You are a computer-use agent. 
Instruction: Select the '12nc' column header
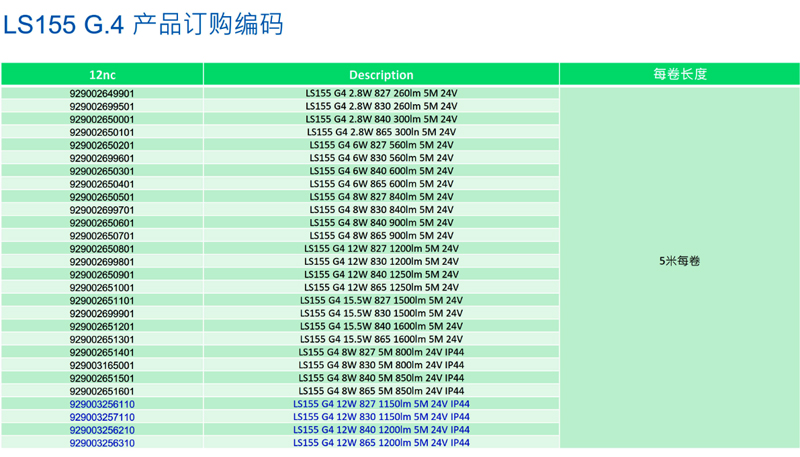102,74
